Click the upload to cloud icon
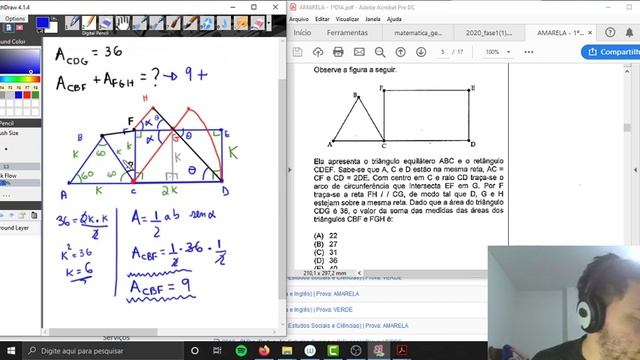 pyautogui.click(x=318, y=52)
